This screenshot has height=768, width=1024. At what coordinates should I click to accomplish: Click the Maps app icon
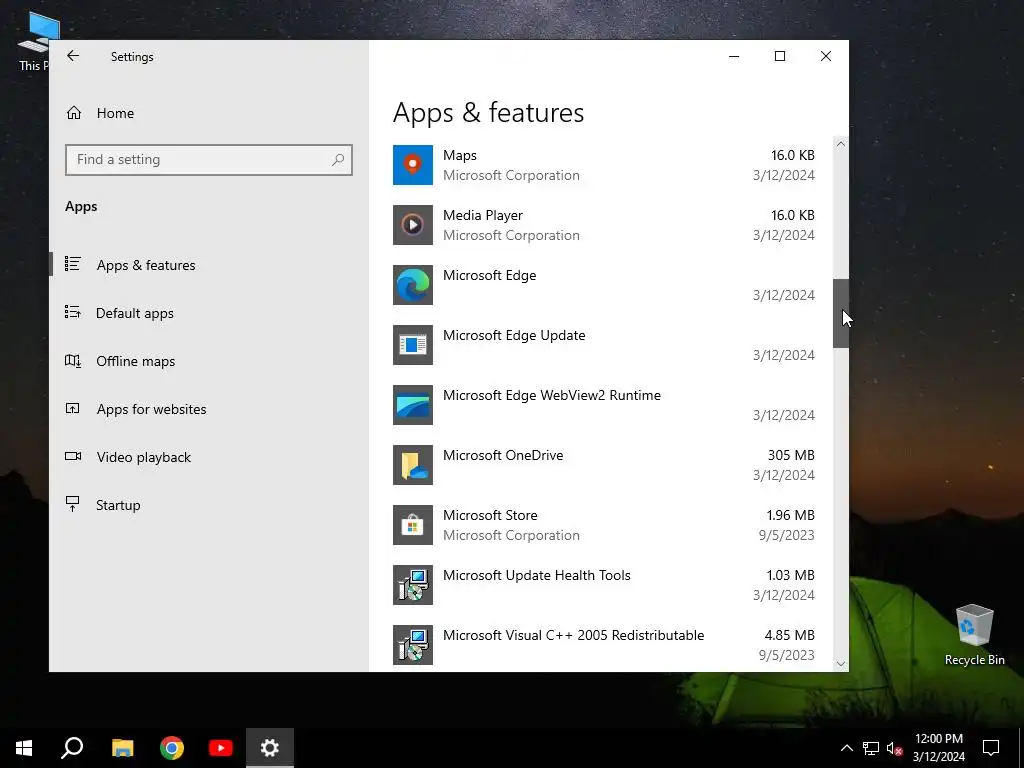[x=413, y=165]
